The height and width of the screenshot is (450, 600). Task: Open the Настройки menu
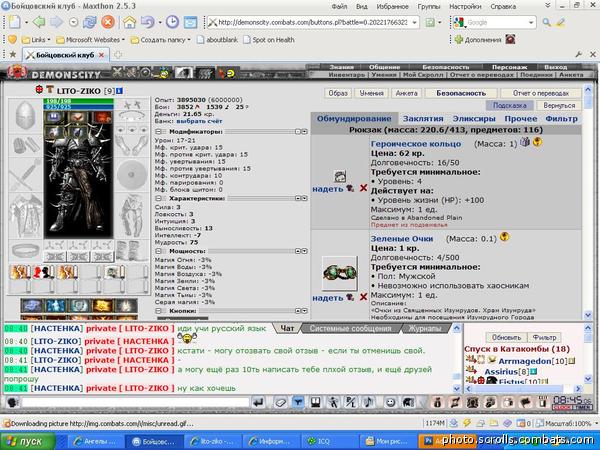[465, 7]
